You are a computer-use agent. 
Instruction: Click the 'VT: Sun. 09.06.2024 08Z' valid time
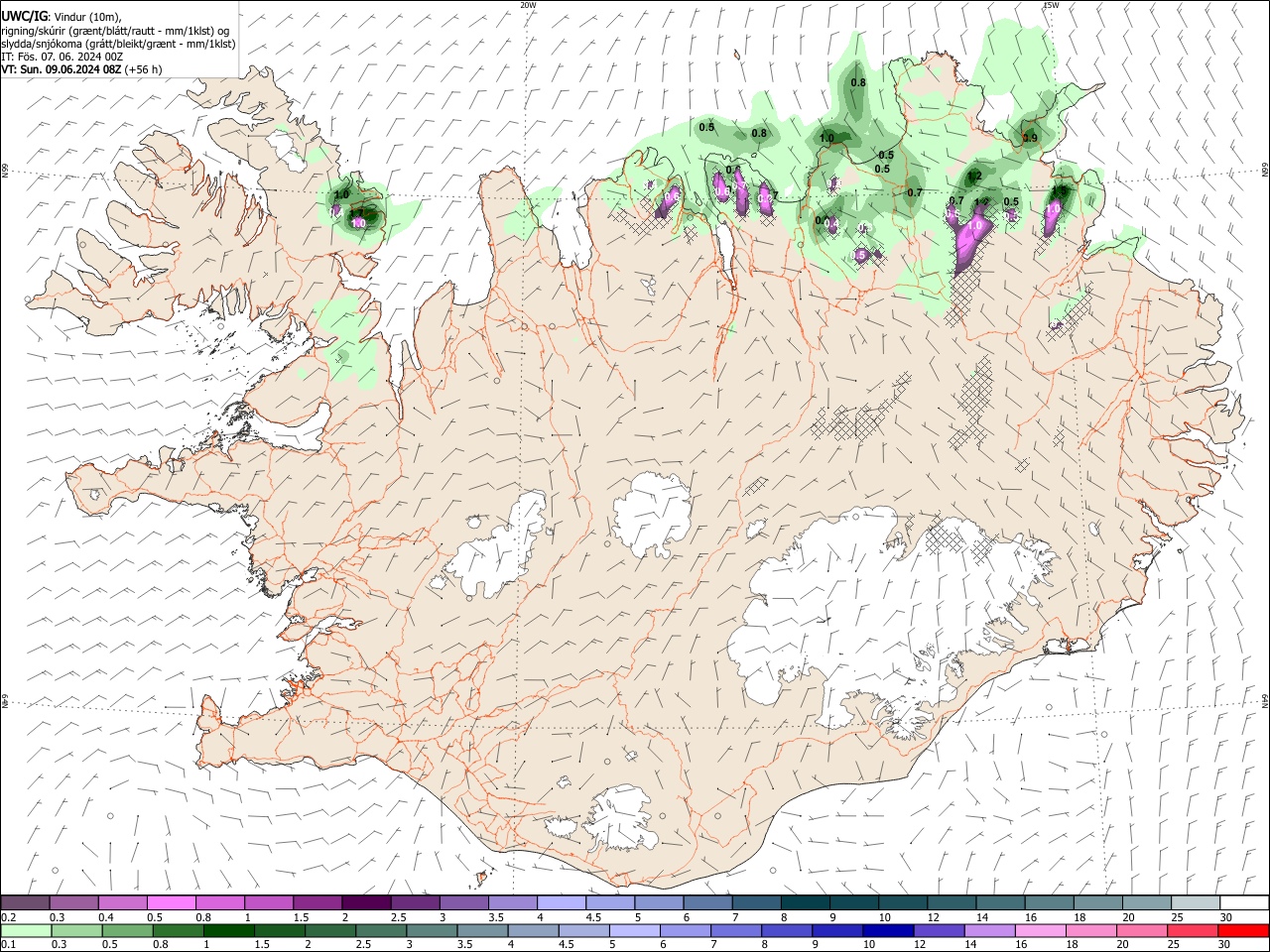pos(62,69)
